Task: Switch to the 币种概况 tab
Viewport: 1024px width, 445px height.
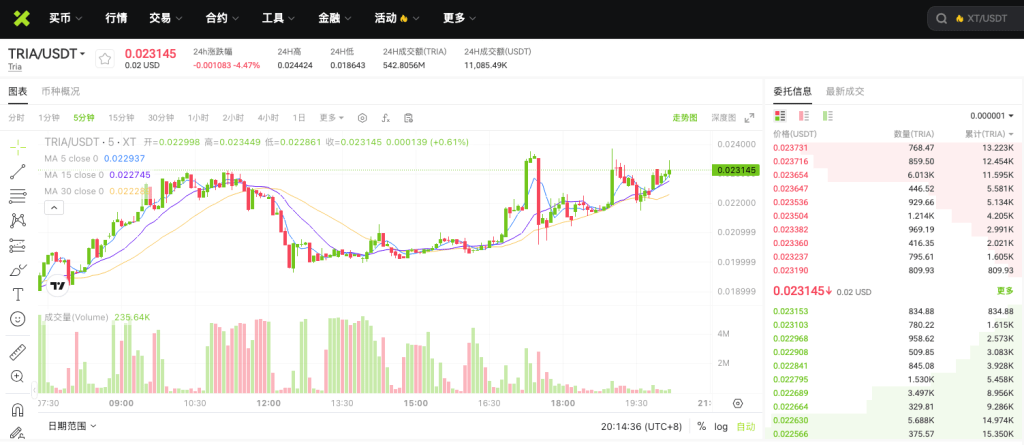Action: coord(61,91)
